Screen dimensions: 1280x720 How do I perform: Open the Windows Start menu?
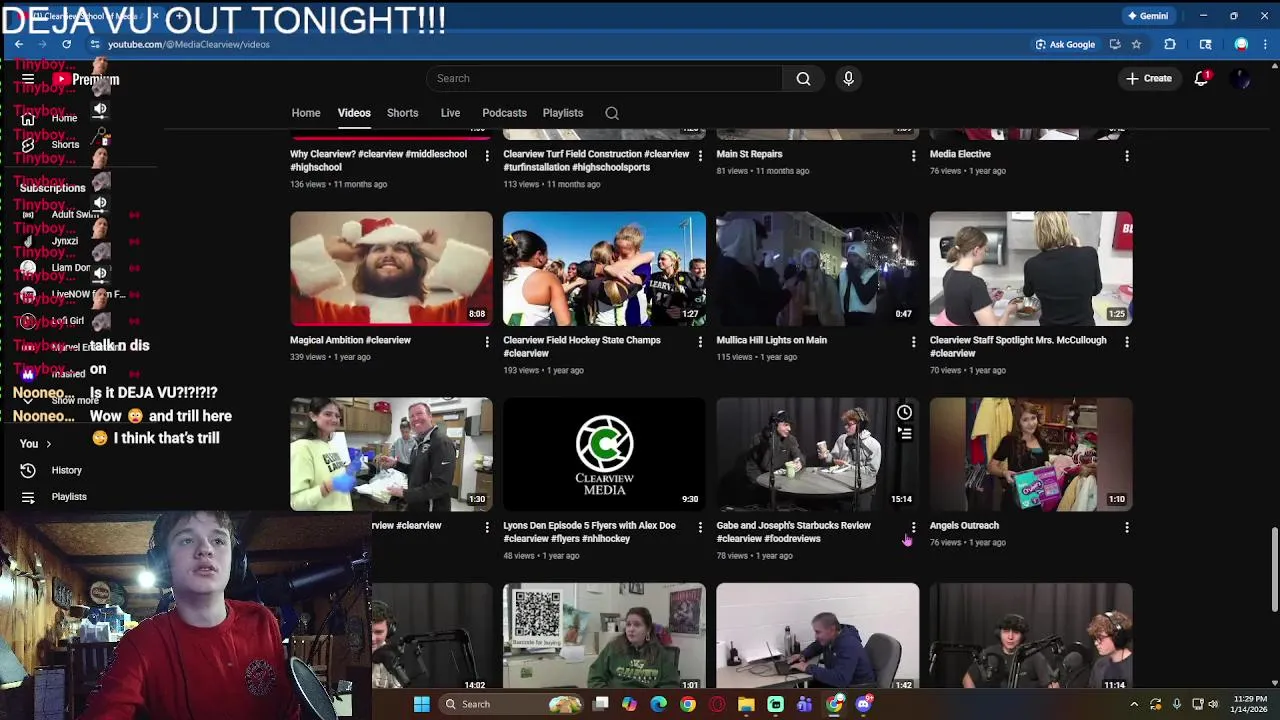point(422,704)
